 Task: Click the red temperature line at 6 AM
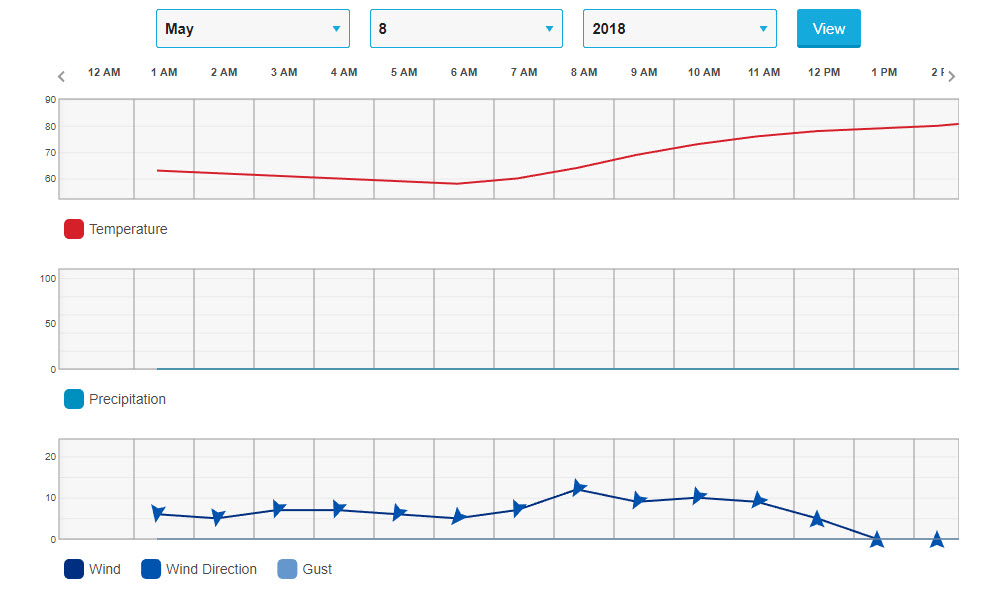point(458,183)
